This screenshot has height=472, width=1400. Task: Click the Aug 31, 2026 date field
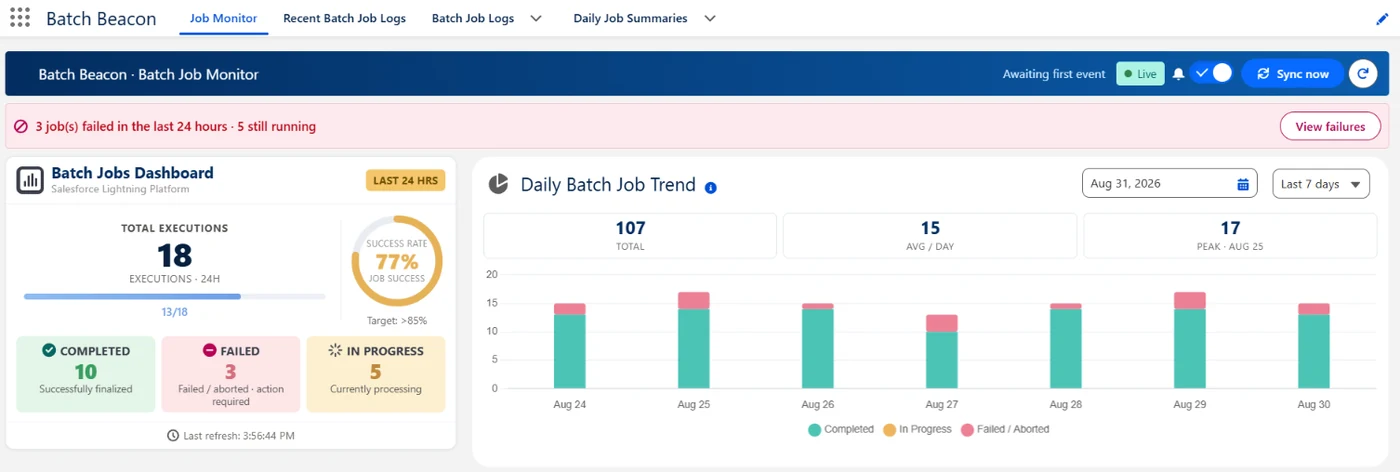tap(1170, 184)
